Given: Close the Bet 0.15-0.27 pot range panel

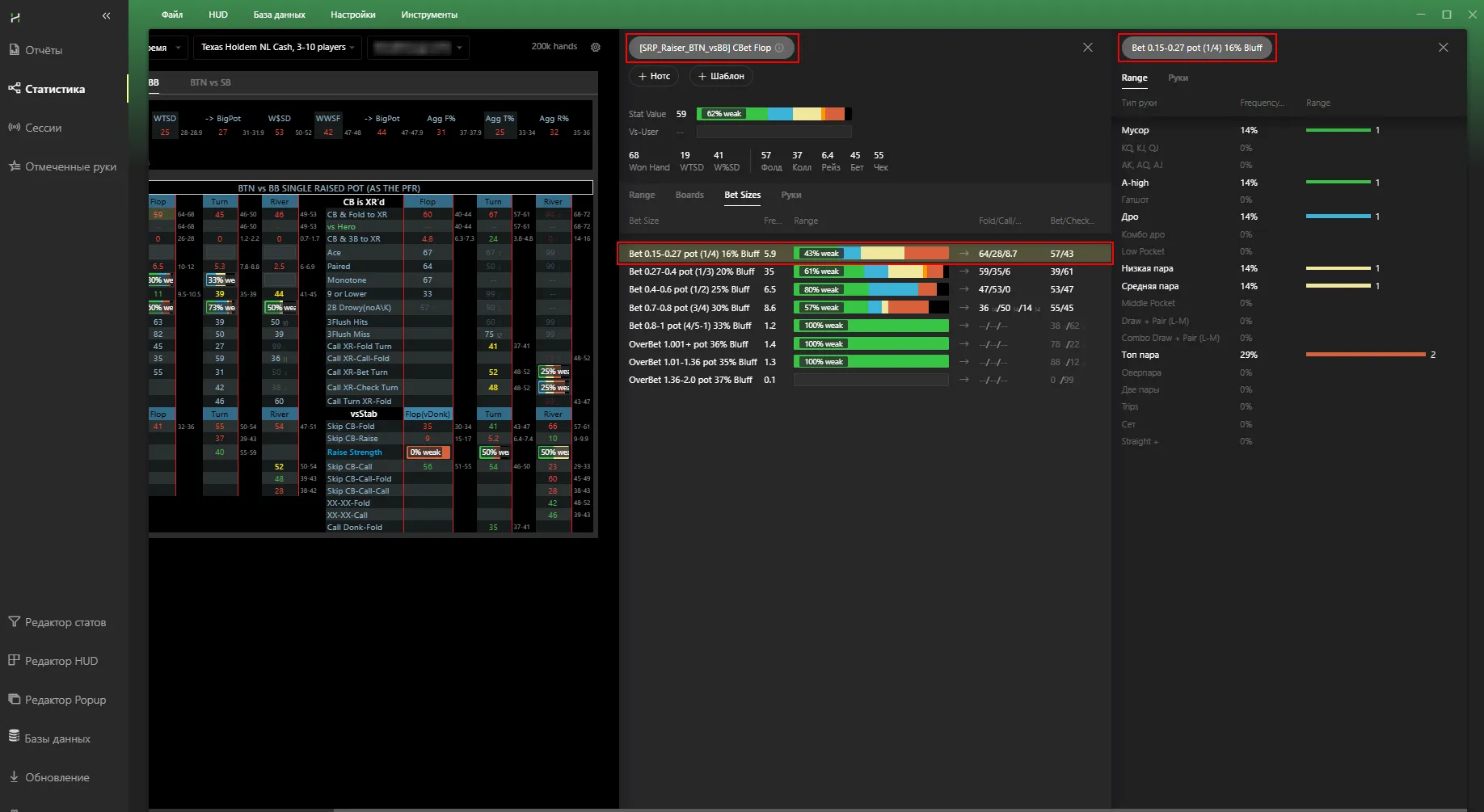Looking at the screenshot, I should pos(1444,48).
